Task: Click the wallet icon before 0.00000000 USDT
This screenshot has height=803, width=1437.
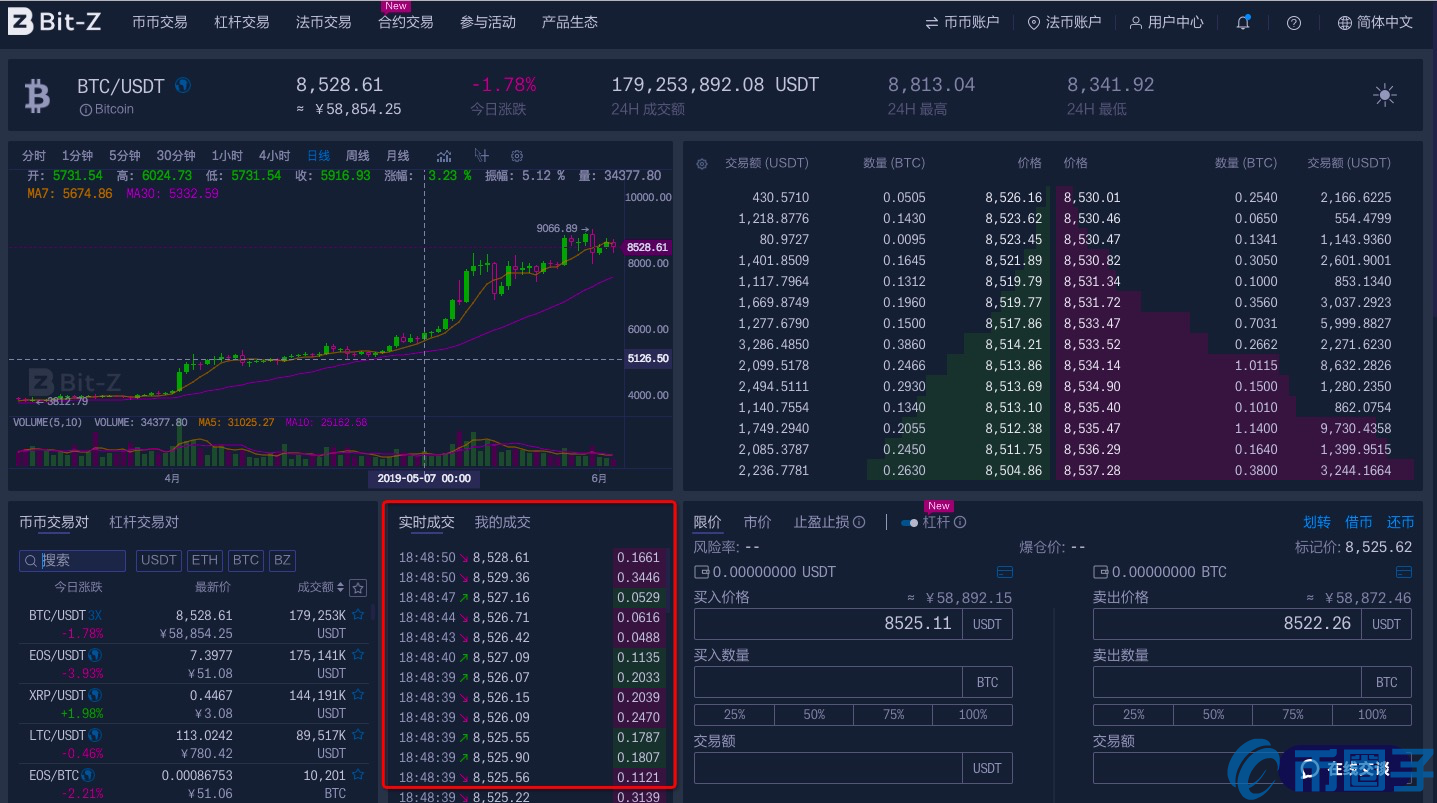Action: (702, 572)
